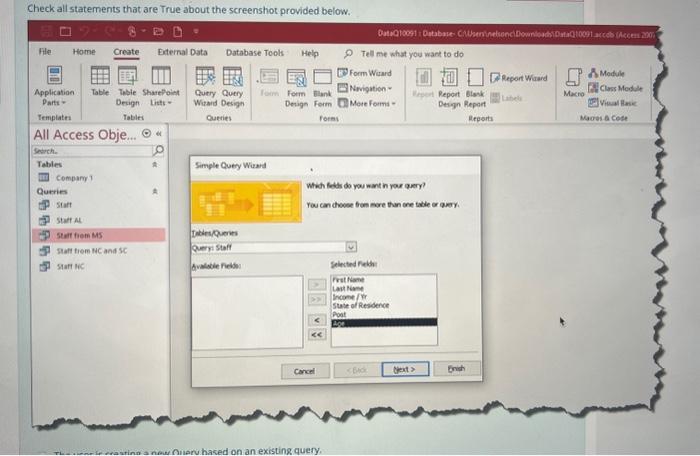Click the New document quick access icon
This screenshot has height=456, width=700.
click(178, 31)
